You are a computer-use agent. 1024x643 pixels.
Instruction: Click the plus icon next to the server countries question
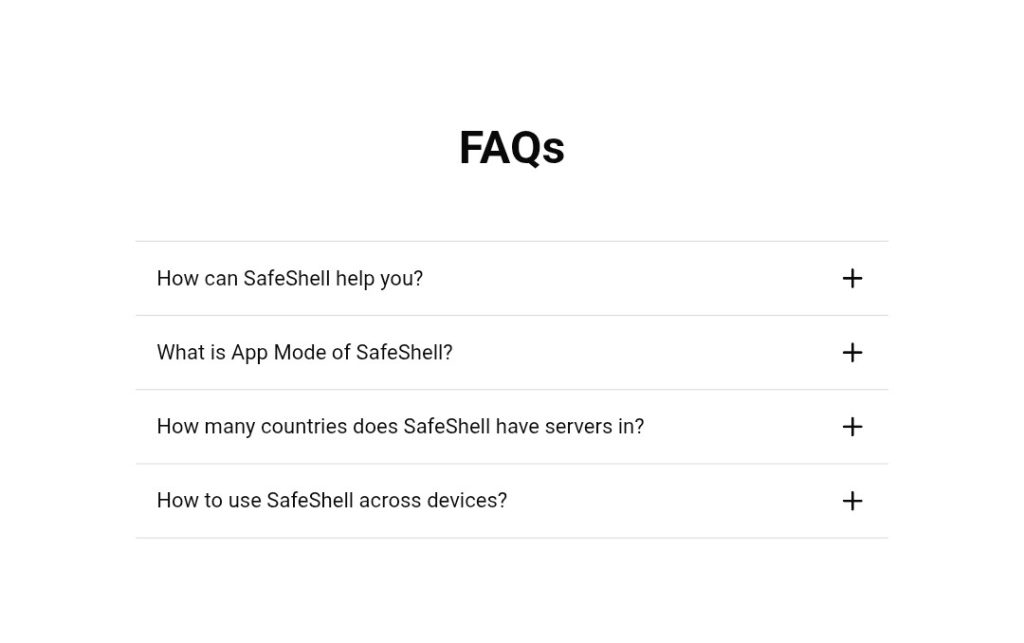click(852, 427)
